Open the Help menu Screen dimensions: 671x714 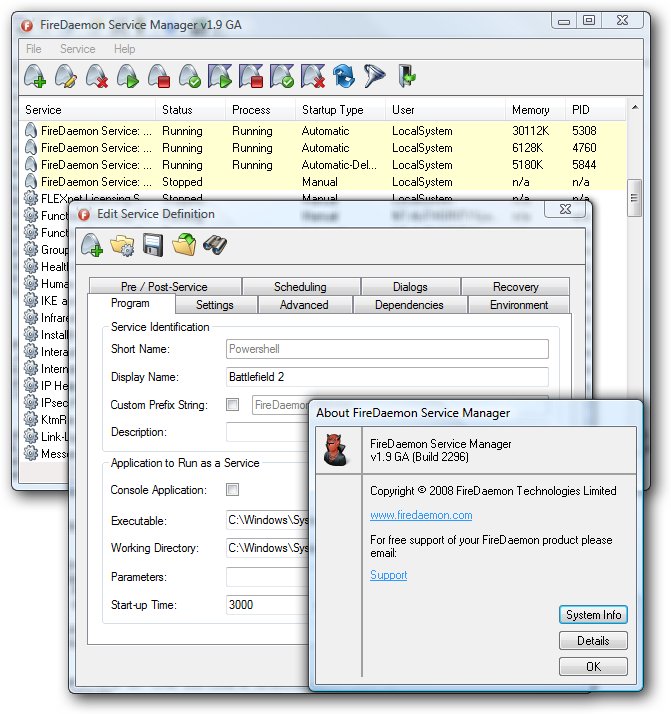click(x=124, y=49)
